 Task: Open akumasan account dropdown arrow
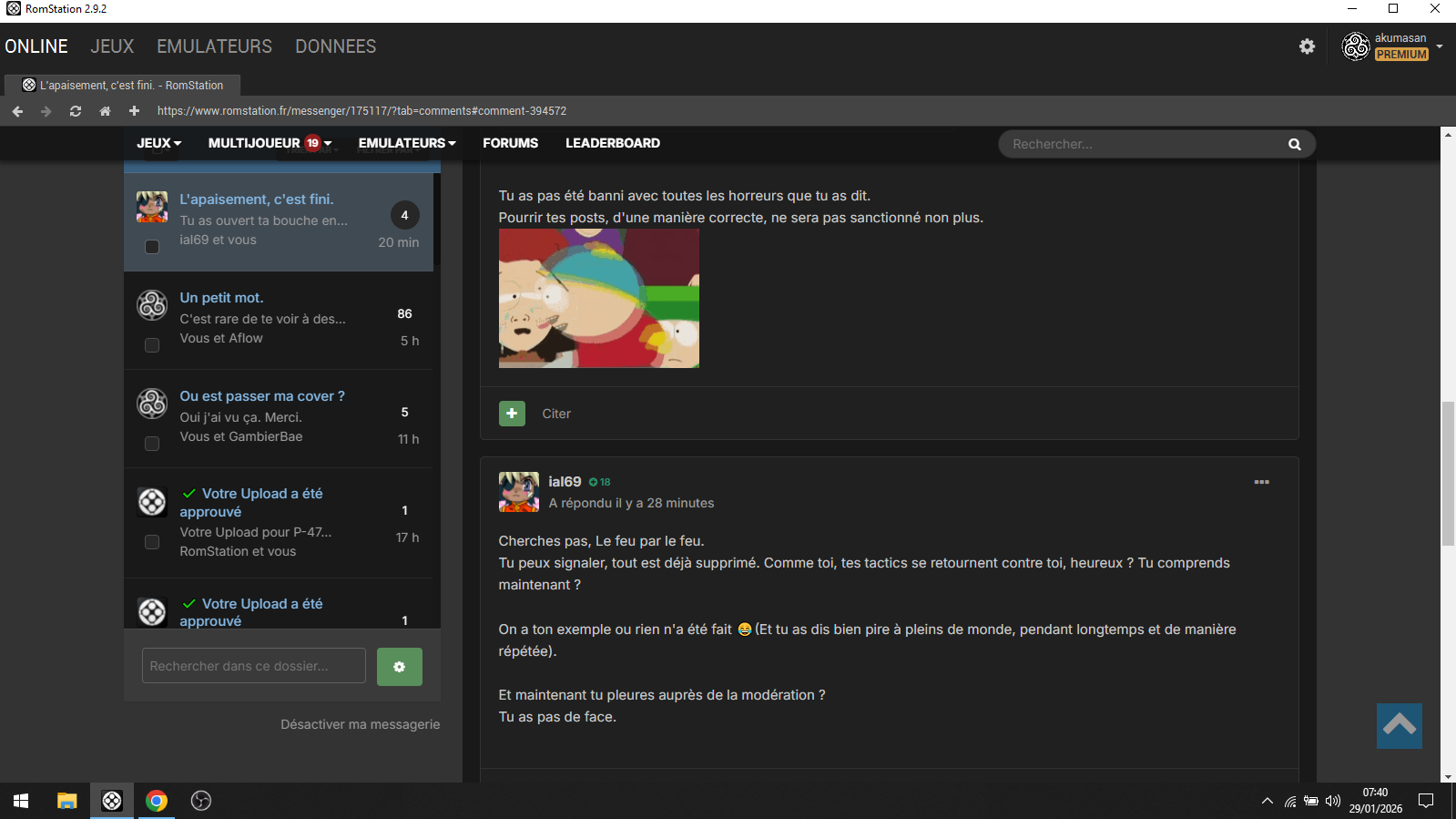click(1439, 46)
